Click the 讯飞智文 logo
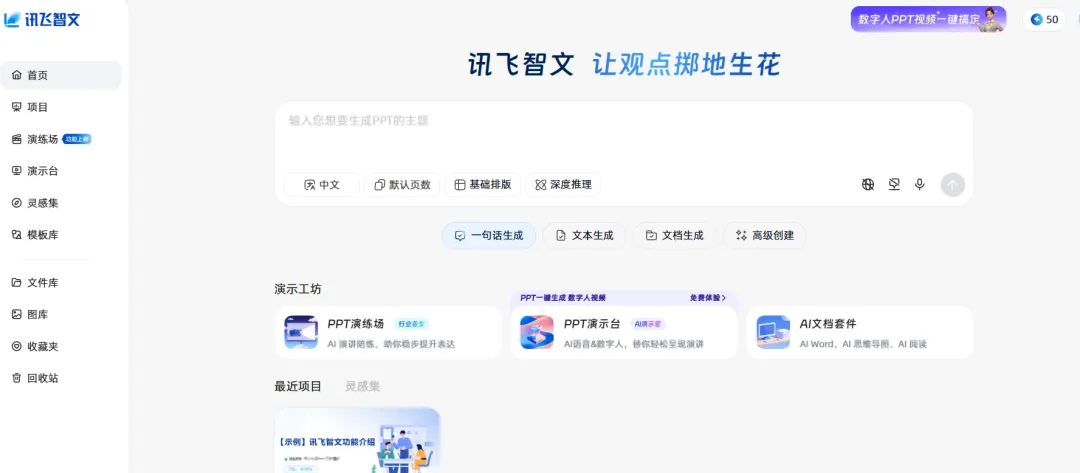 [x=42, y=19]
